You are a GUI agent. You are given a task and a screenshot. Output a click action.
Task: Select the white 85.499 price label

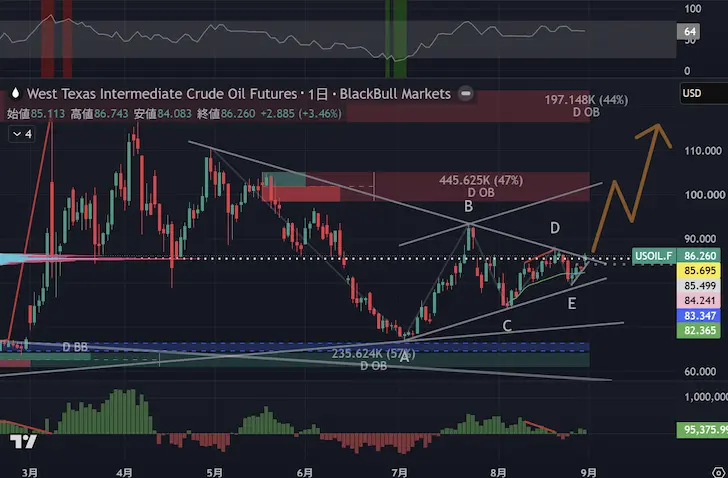pos(699,286)
